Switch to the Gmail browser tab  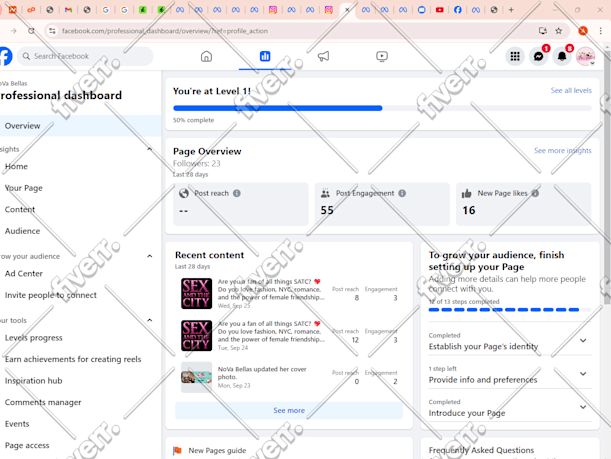pos(68,10)
